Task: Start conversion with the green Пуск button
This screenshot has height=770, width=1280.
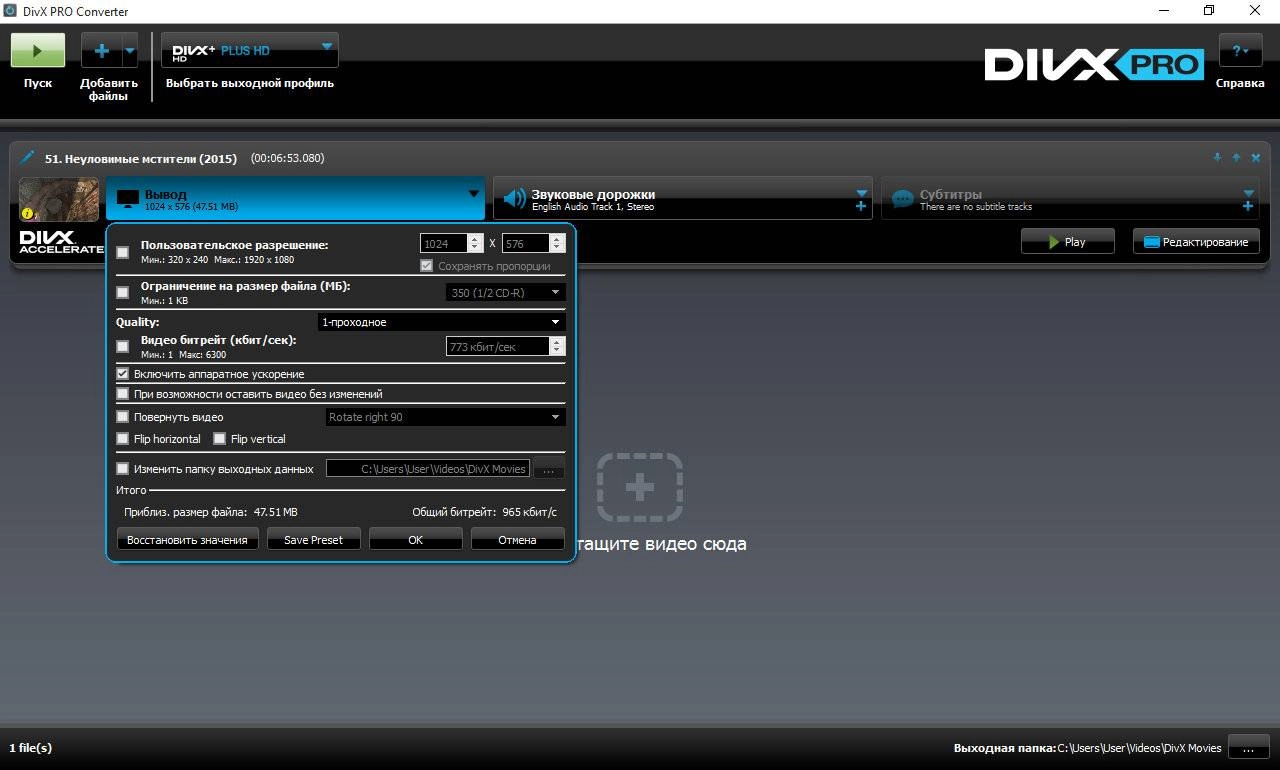Action: point(38,50)
